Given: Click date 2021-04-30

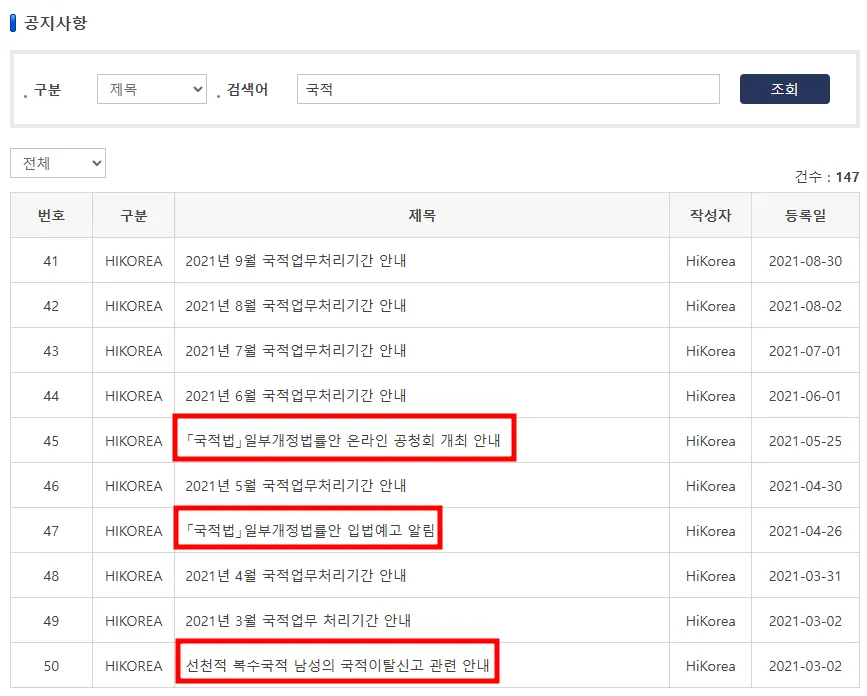Looking at the screenshot, I should click(806, 486).
